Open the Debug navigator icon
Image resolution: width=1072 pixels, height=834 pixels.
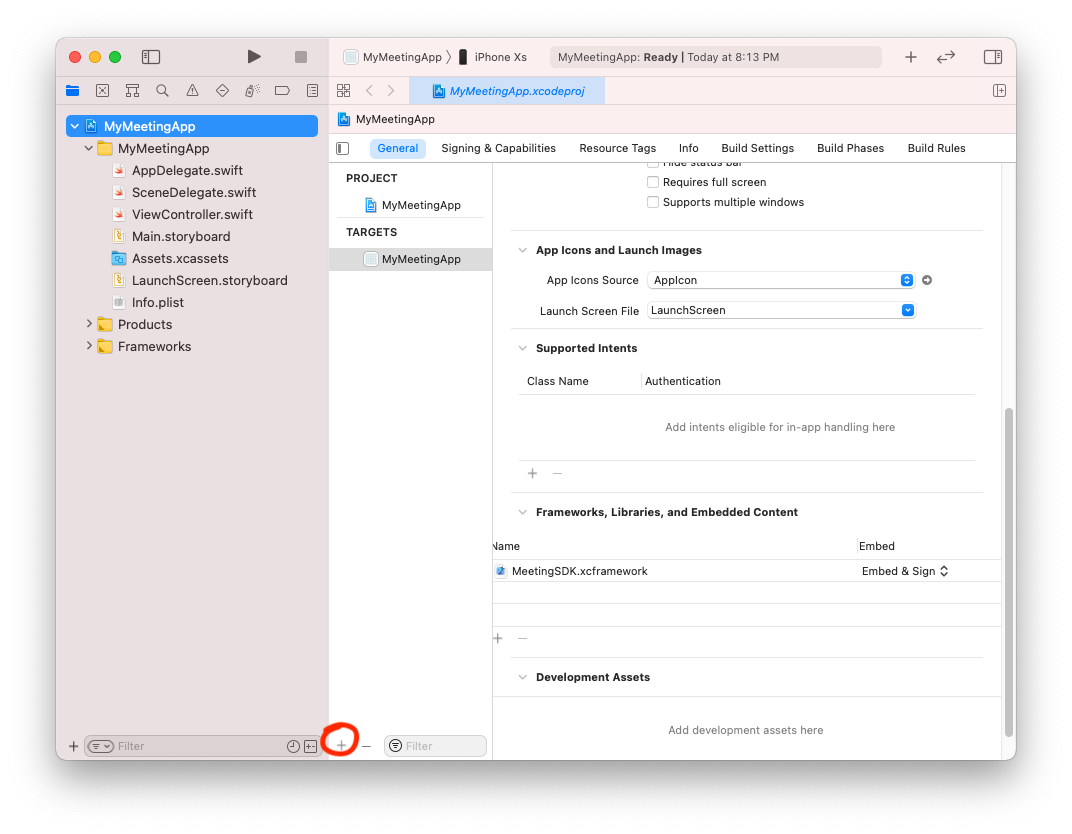252,90
